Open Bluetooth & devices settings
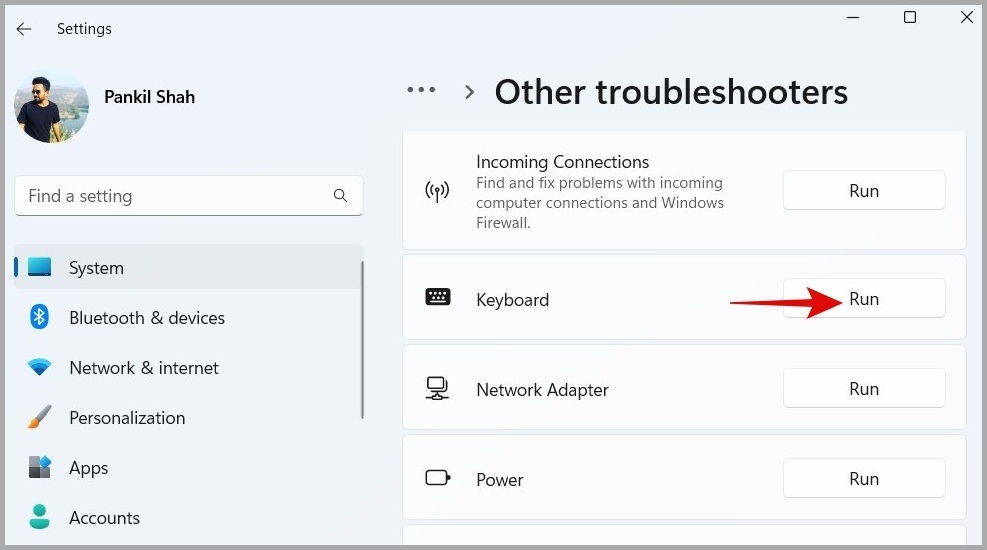 click(147, 318)
